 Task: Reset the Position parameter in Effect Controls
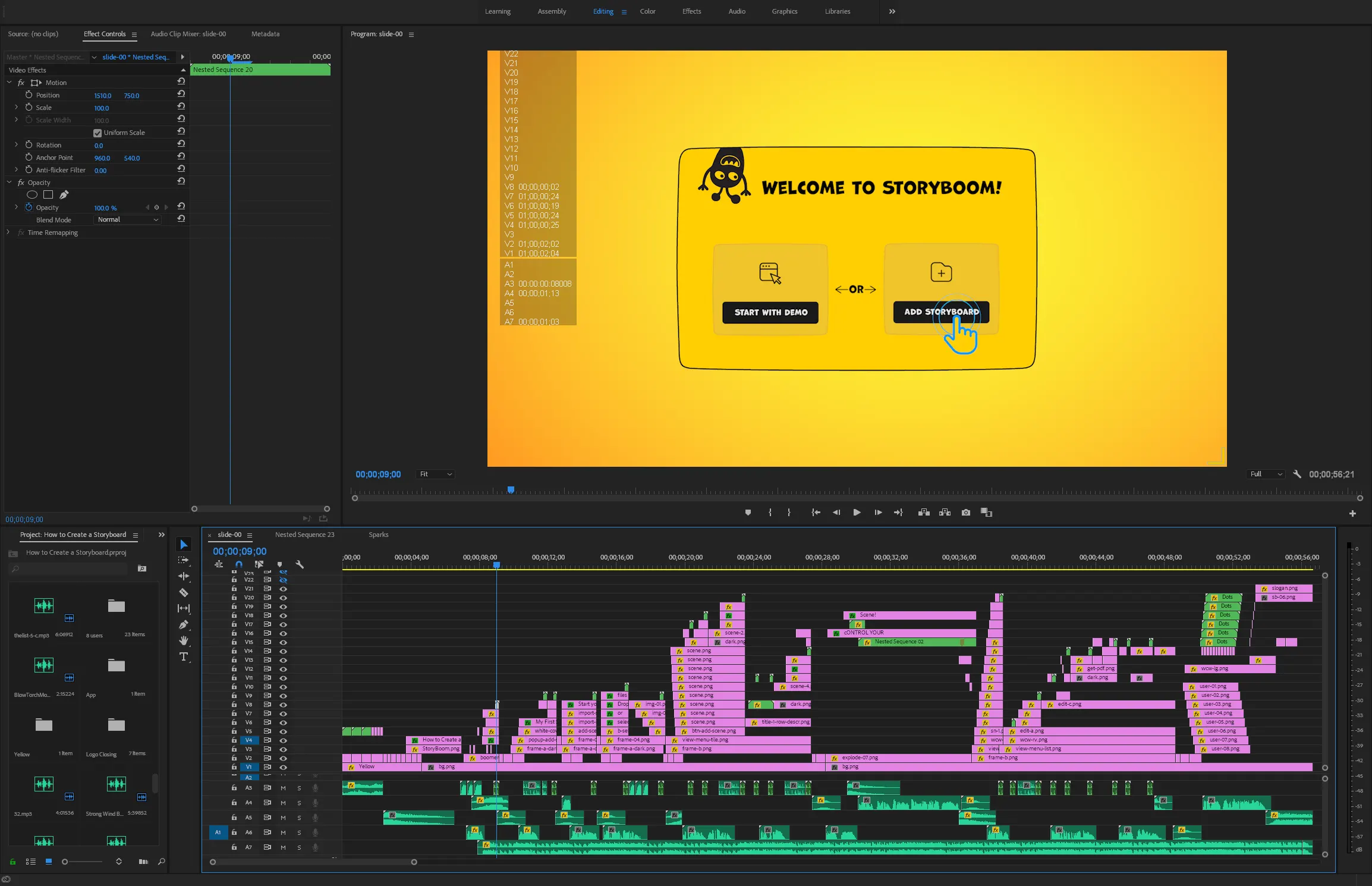click(181, 94)
